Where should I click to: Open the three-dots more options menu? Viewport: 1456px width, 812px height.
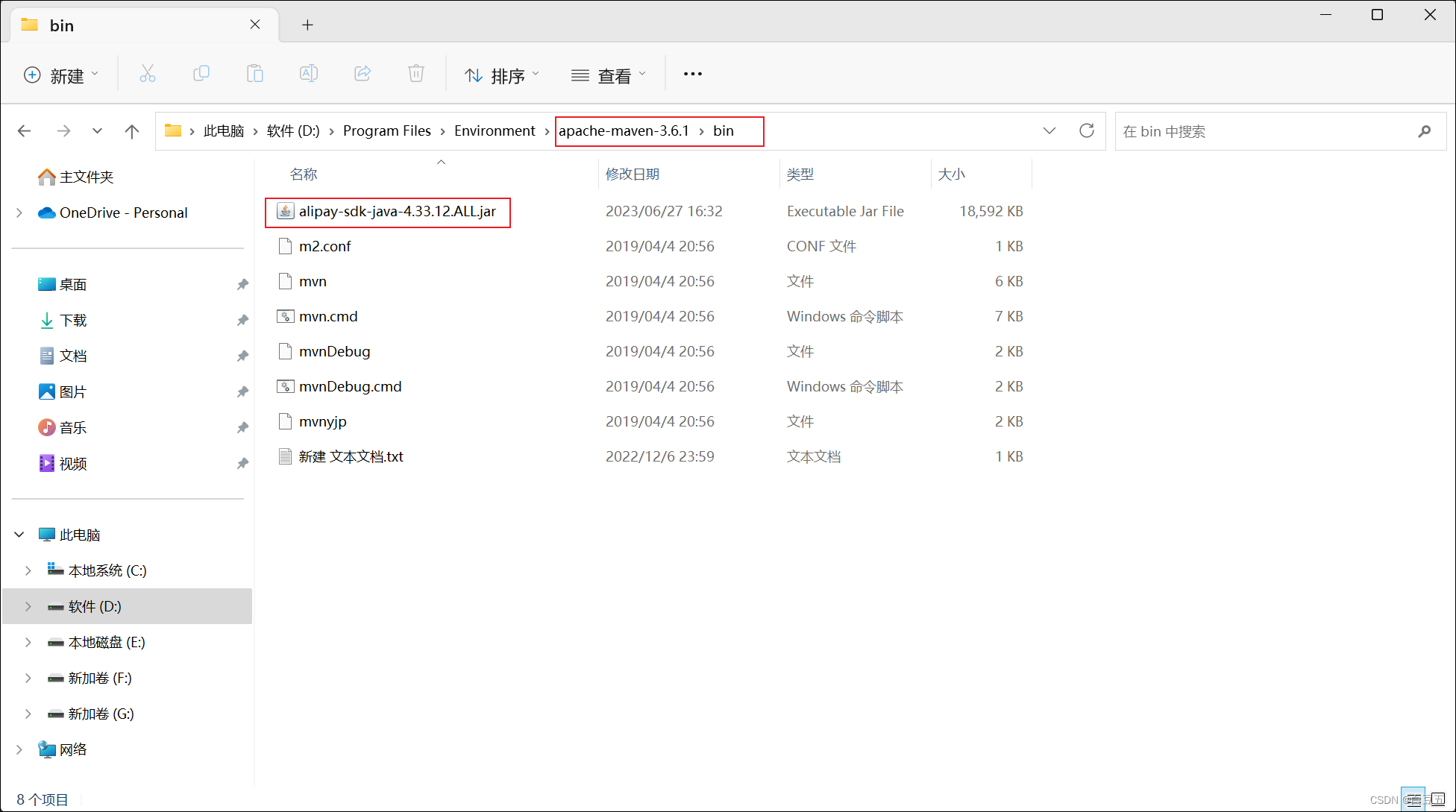pos(693,74)
